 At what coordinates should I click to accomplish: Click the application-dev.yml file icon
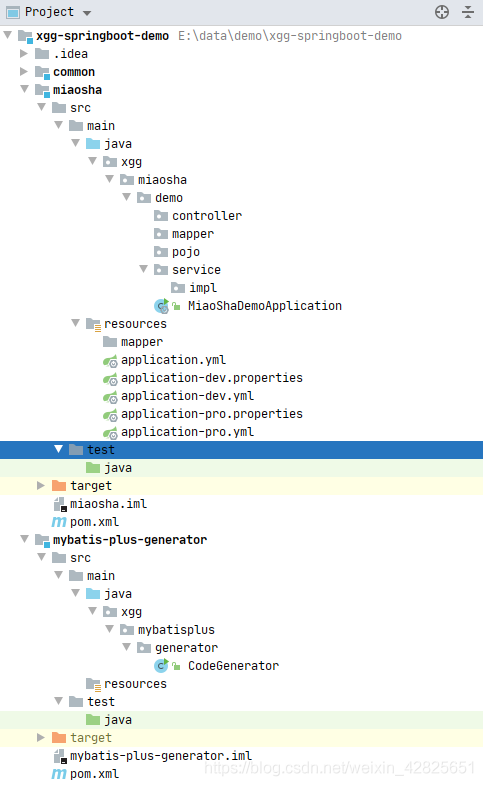pyautogui.click(x=110, y=397)
